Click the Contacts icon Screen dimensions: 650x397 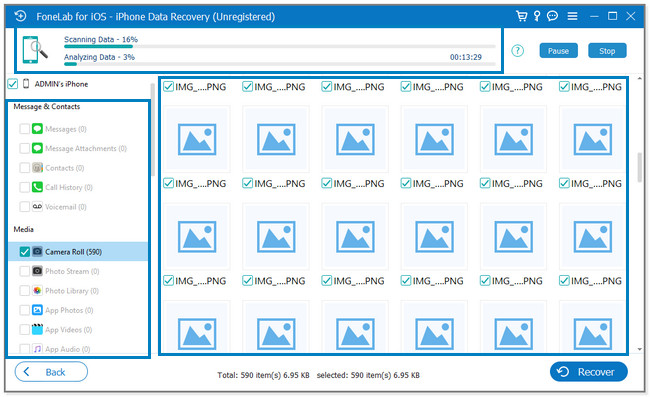click(37, 168)
